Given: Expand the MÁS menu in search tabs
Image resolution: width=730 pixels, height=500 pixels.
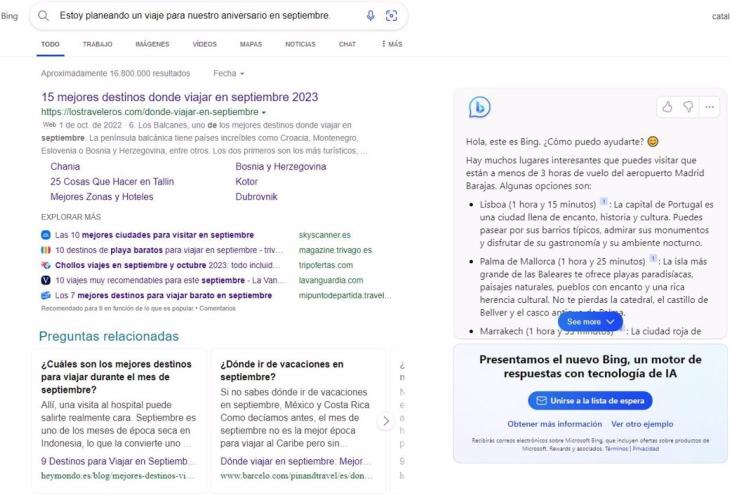Looking at the screenshot, I should coord(391,44).
